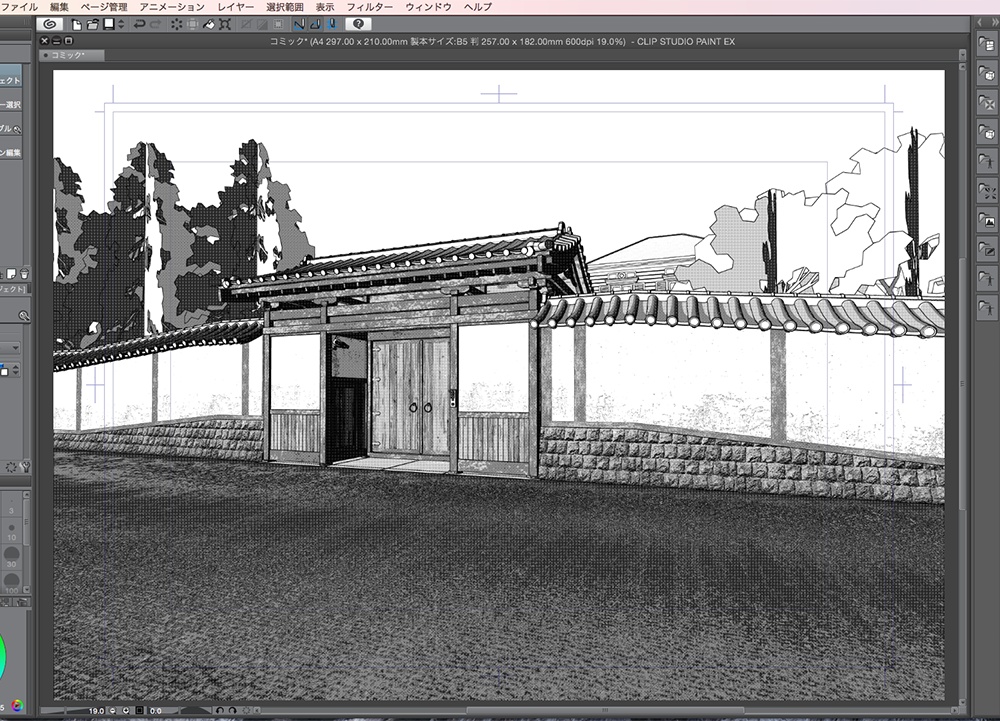Save the comic via the save toolbar icon
This screenshot has height=721, width=1000.
pyautogui.click(x=109, y=23)
